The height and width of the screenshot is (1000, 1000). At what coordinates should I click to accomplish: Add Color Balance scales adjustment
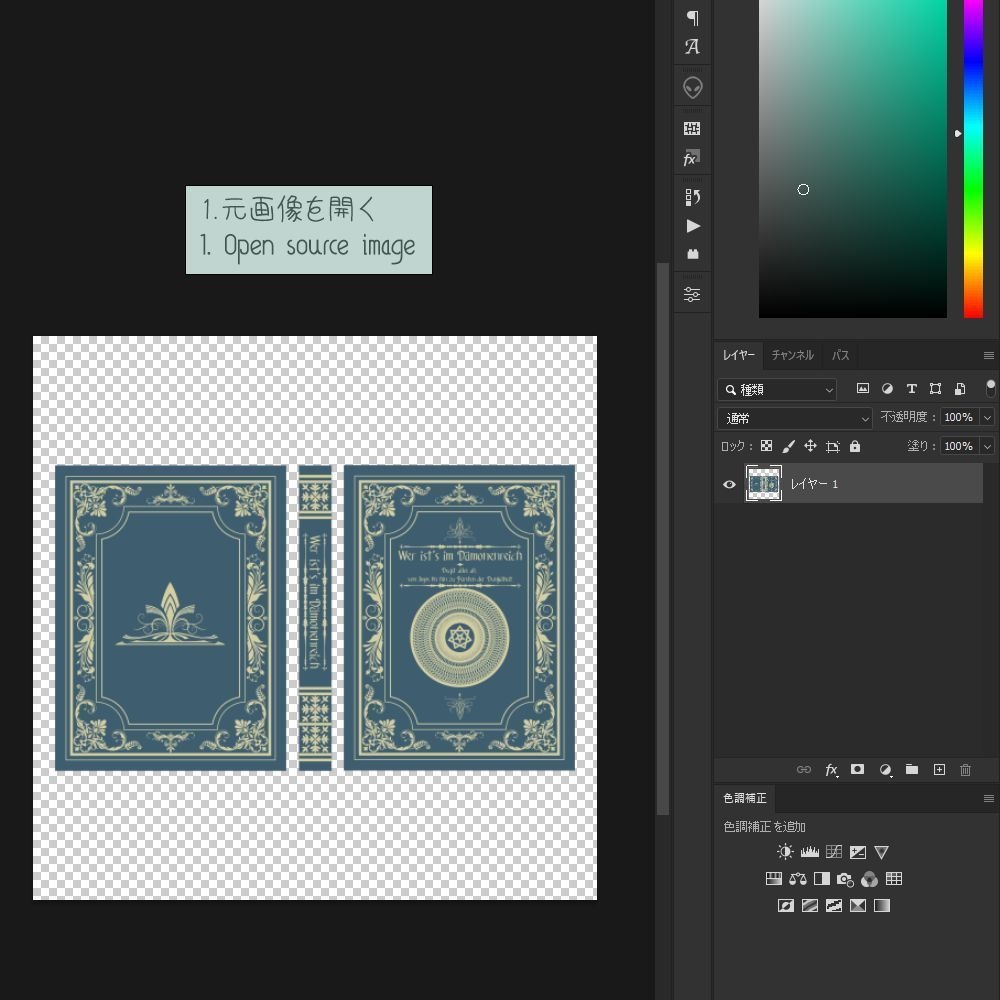[x=798, y=879]
